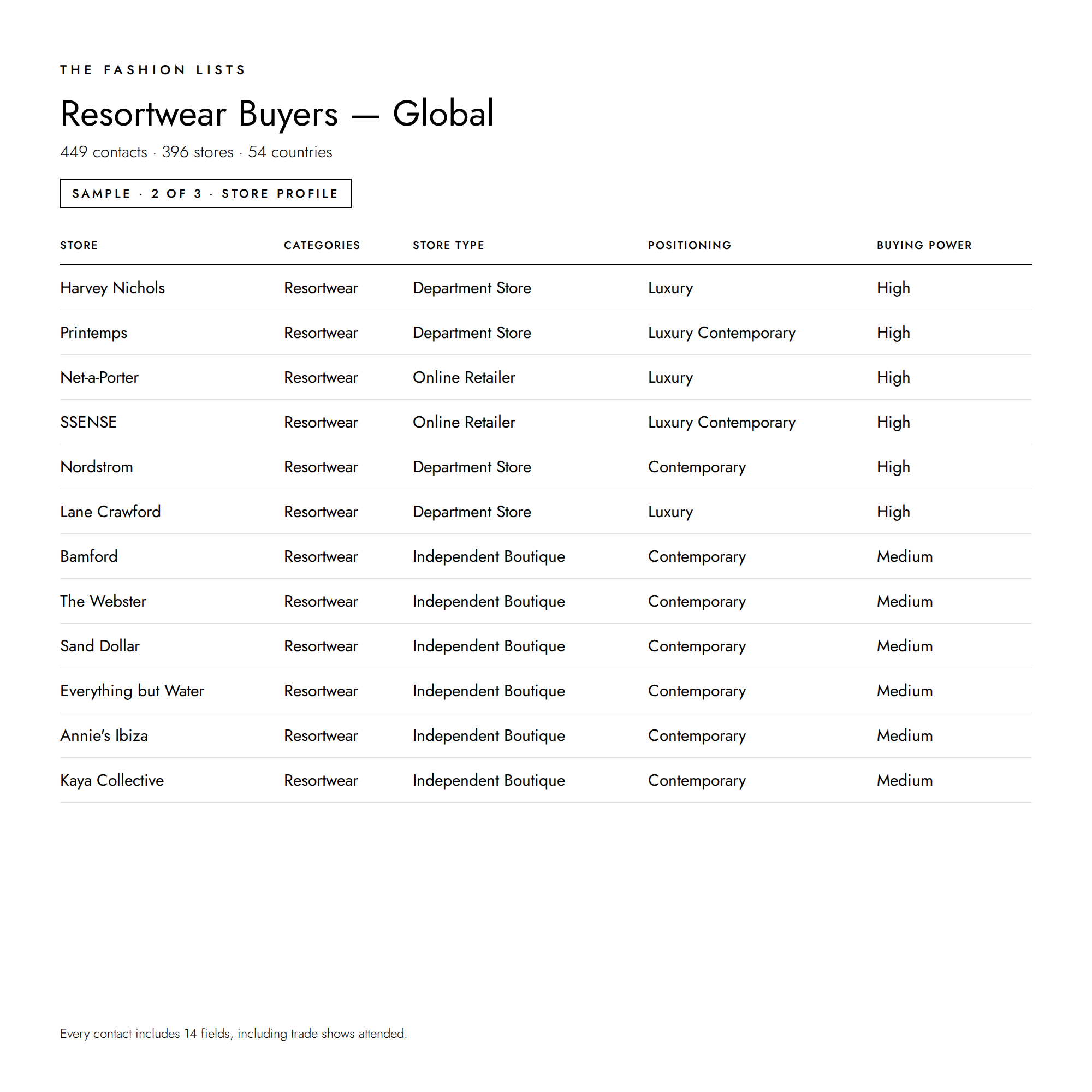Click the 'Every contact includes 14 fields' footnote

pyautogui.click(x=234, y=1033)
